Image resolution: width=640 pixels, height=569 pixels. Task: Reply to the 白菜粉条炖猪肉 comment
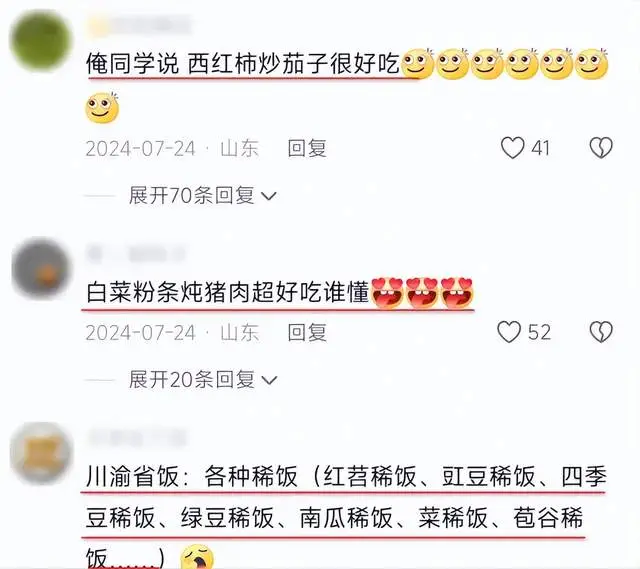(307, 332)
